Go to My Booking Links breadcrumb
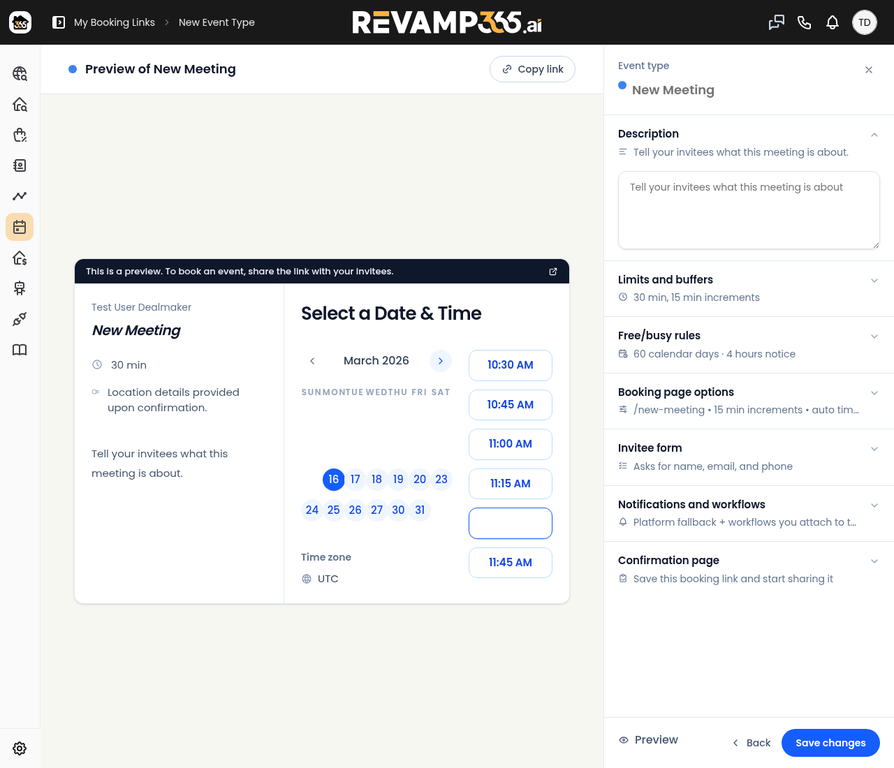 tap(114, 22)
